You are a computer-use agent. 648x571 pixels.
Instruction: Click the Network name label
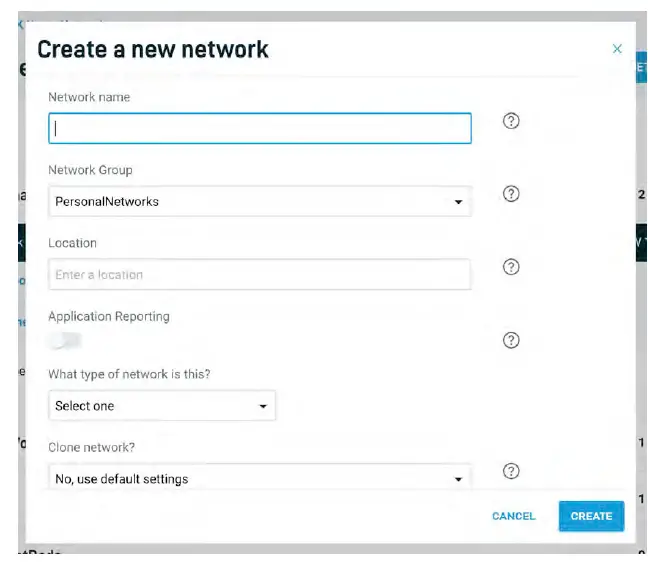[x=89, y=97]
